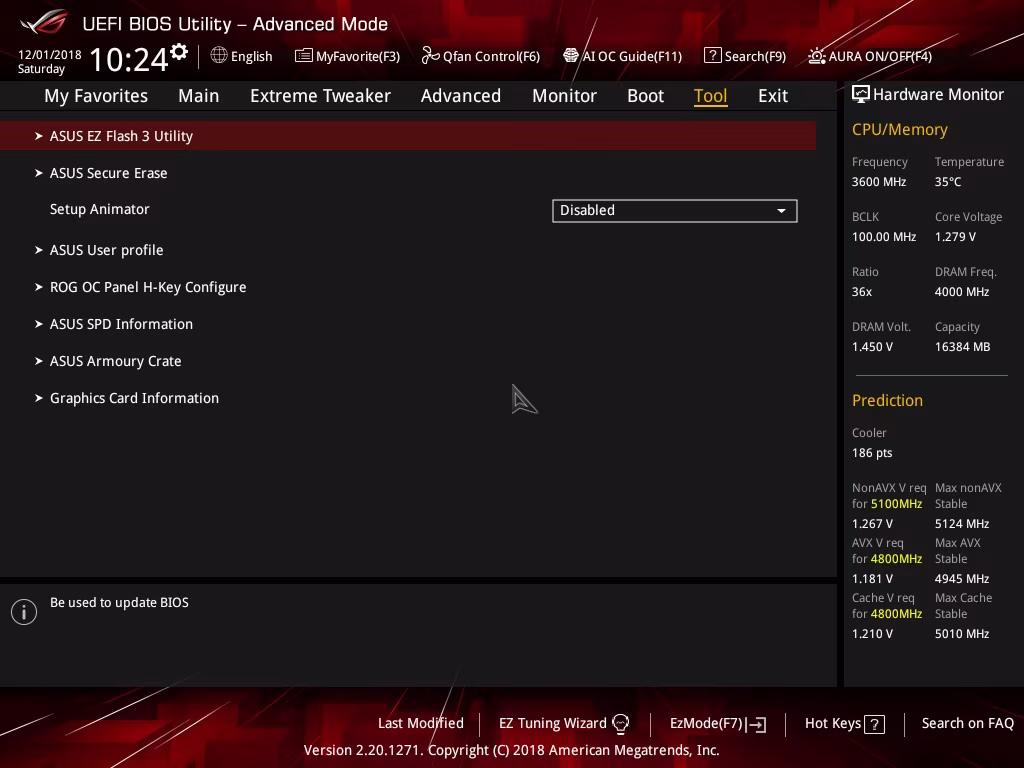Open ROG OC Panel H-Key Configure

coord(148,287)
